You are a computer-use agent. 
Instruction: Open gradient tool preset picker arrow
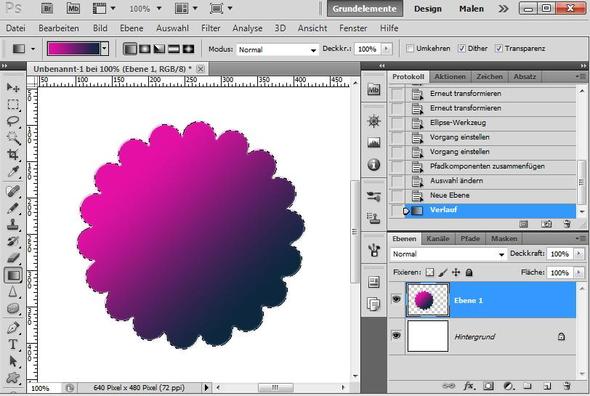pyautogui.click(x=33, y=49)
